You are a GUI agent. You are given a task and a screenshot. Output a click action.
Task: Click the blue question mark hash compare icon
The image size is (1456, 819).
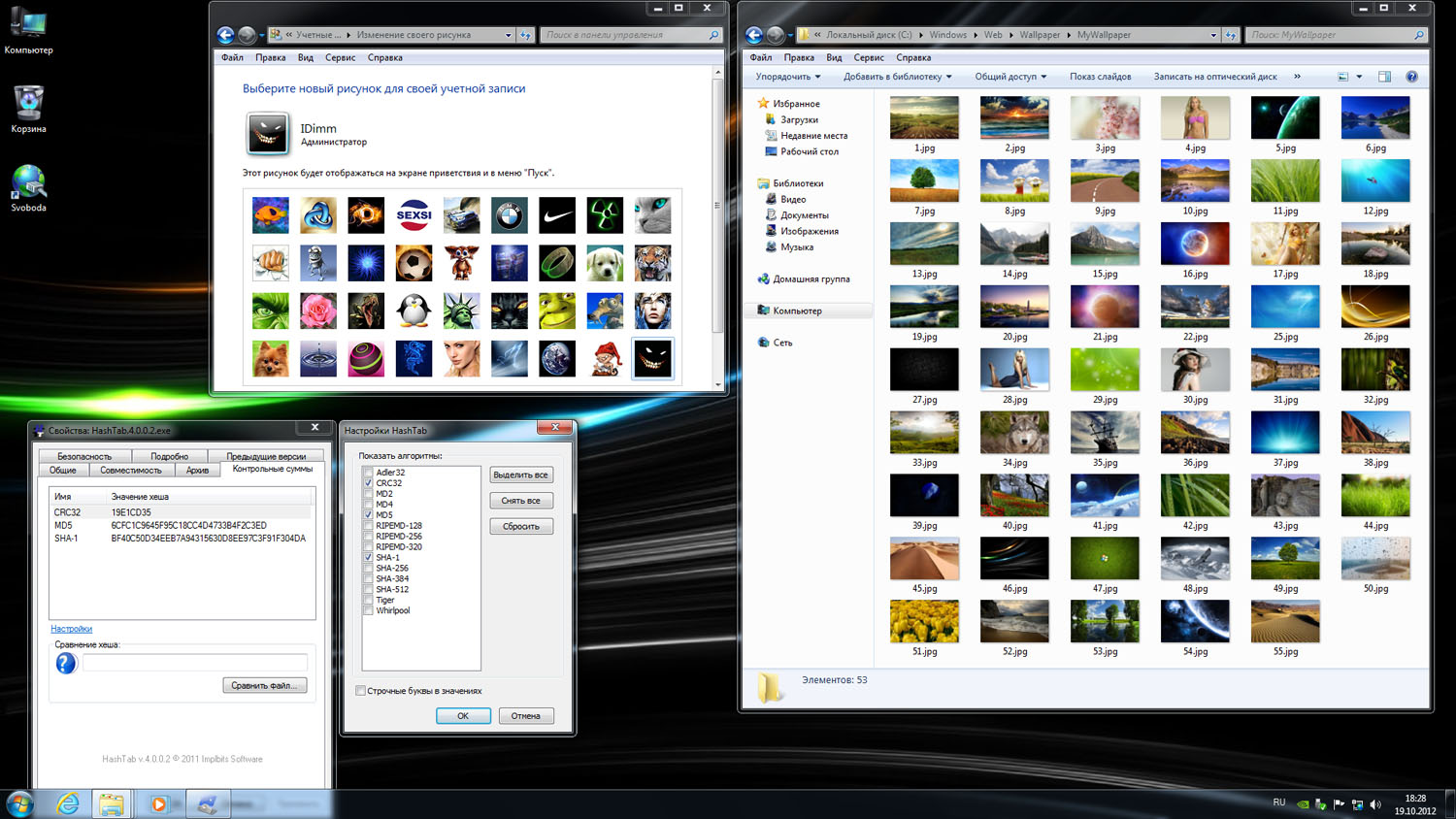pyautogui.click(x=66, y=663)
